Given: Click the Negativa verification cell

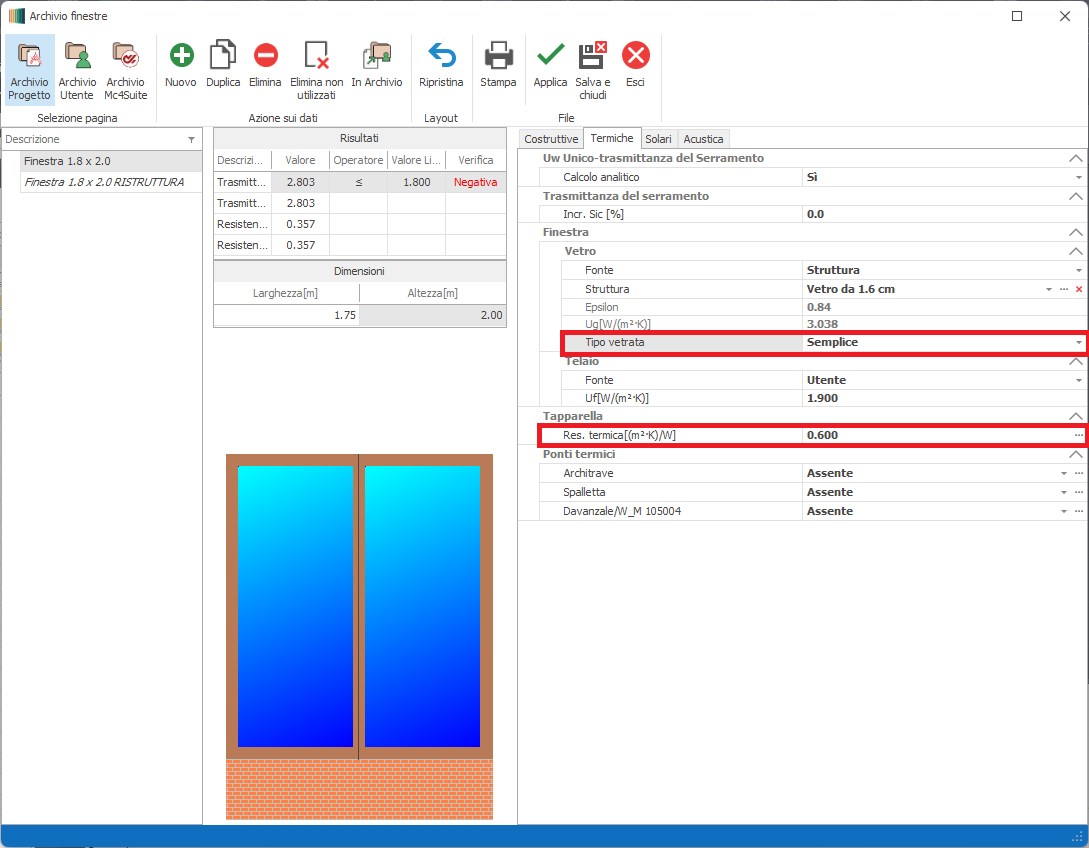Looking at the screenshot, I should (x=476, y=182).
